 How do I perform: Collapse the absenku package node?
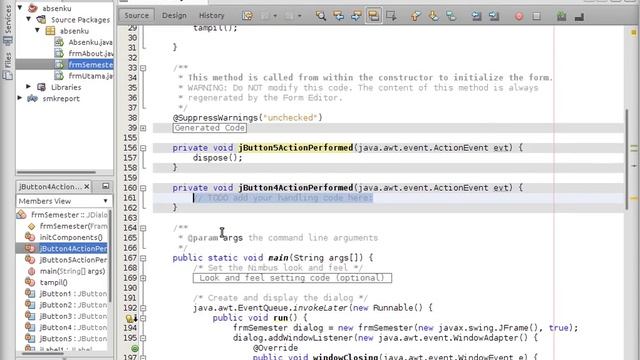[37, 30]
